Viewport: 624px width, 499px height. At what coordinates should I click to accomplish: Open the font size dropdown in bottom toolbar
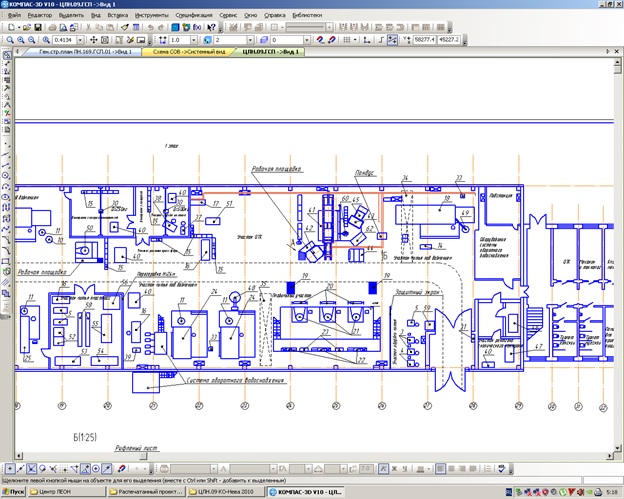308,469
